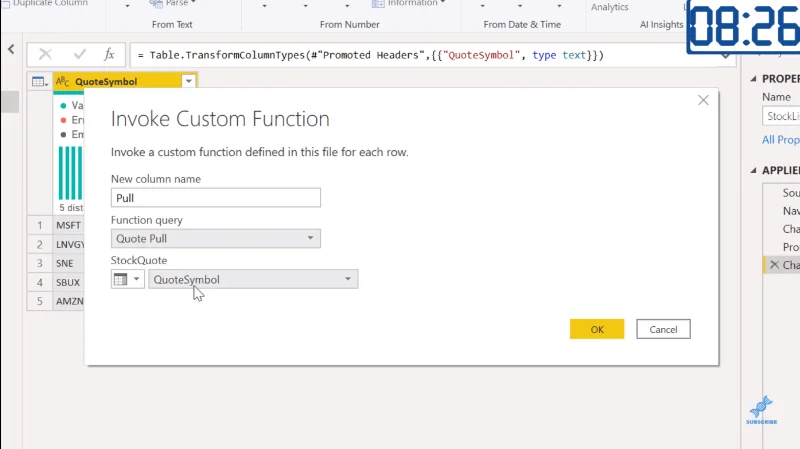Select the SNE cell
The width and height of the screenshot is (800, 449).
coord(68,263)
